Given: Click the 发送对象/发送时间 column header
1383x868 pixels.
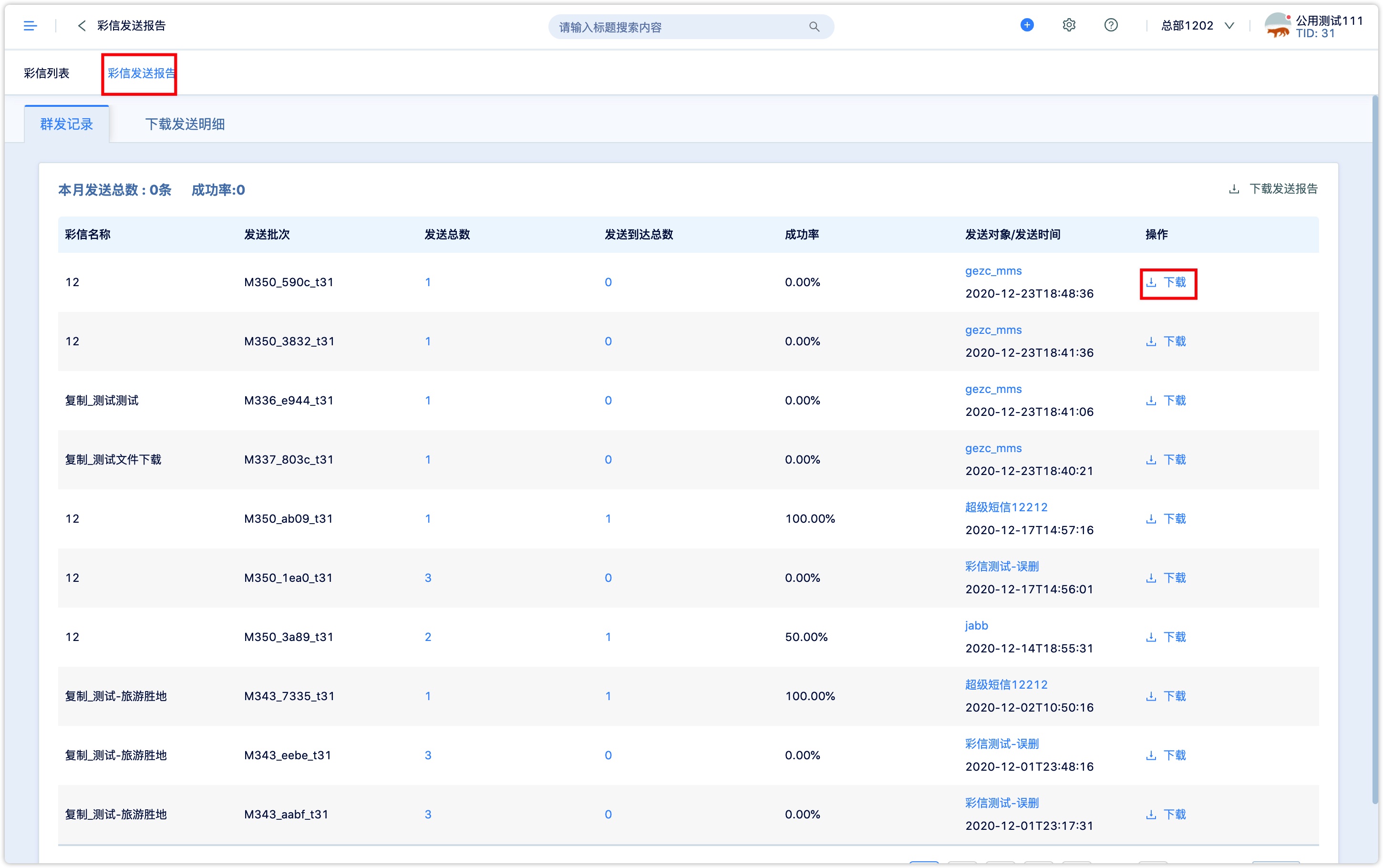Looking at the screenshot, I should point(1012,235).
